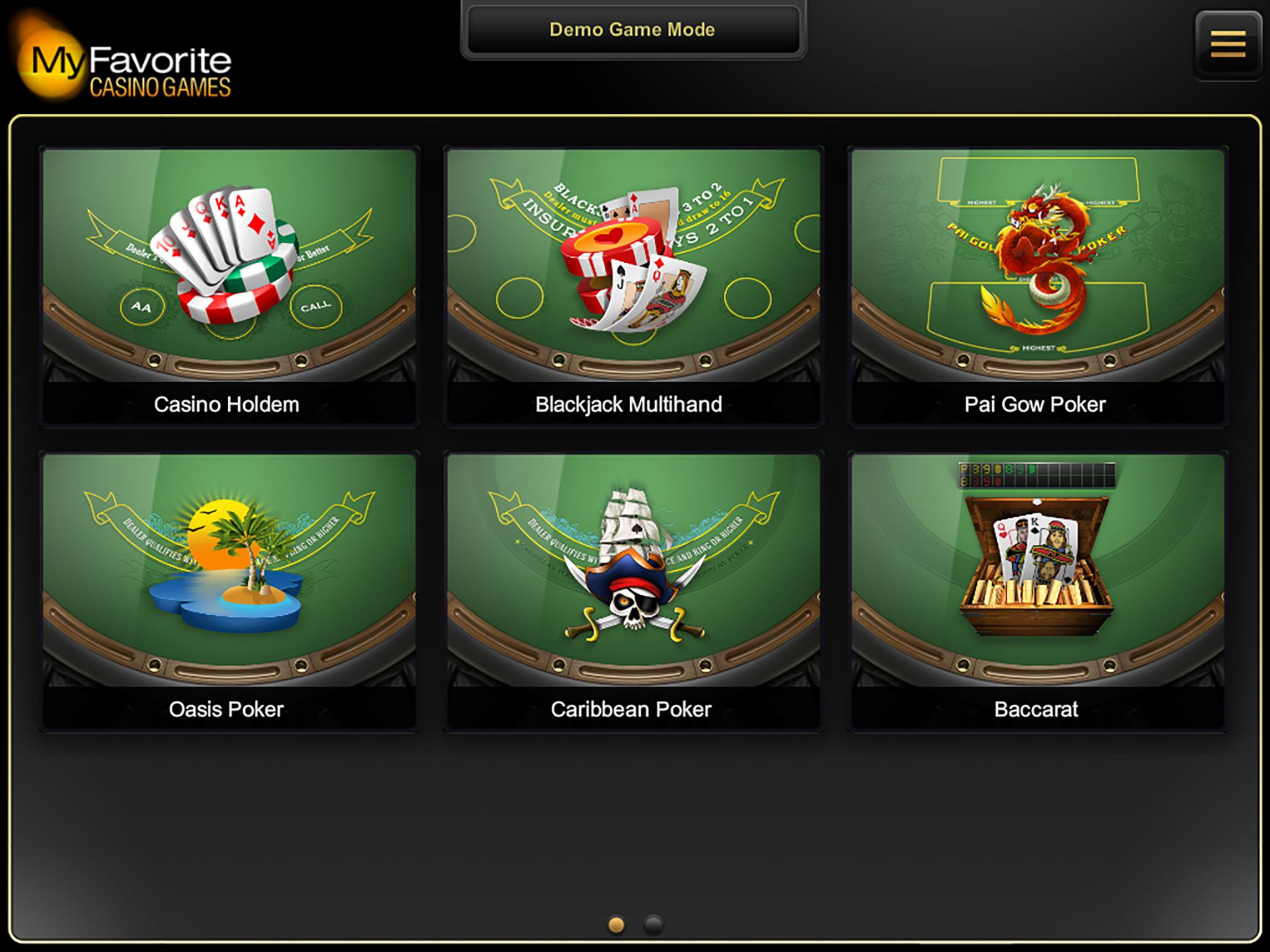Select the Caribbean Poker name label

point(631,709)
